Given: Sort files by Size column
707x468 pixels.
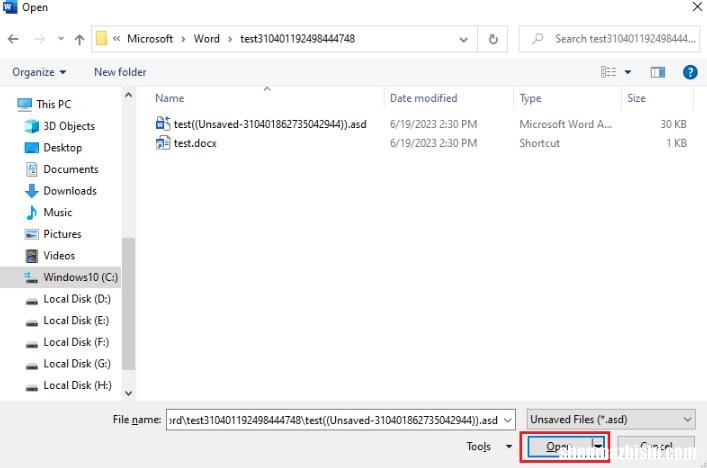Looking at the screenshot, I should (x=636, y=98).
